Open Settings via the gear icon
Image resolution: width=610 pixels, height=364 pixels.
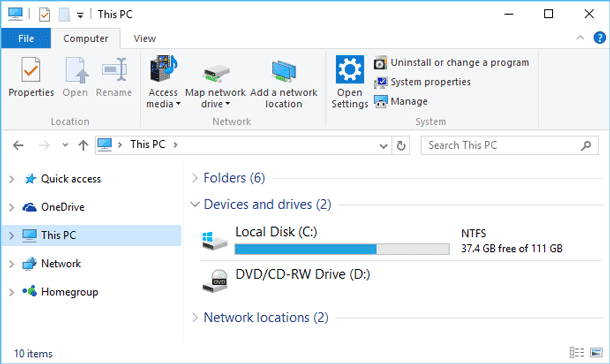tap(350, 69)
